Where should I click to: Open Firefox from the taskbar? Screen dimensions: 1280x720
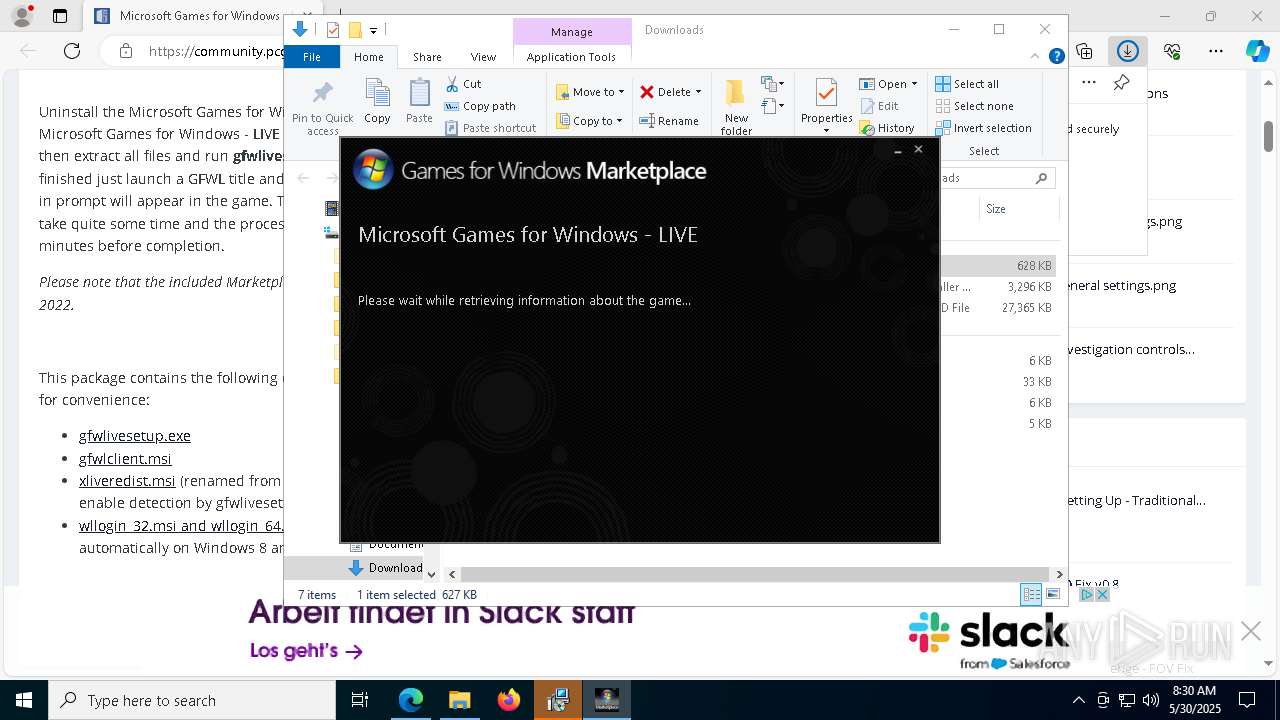click(509, 700)
